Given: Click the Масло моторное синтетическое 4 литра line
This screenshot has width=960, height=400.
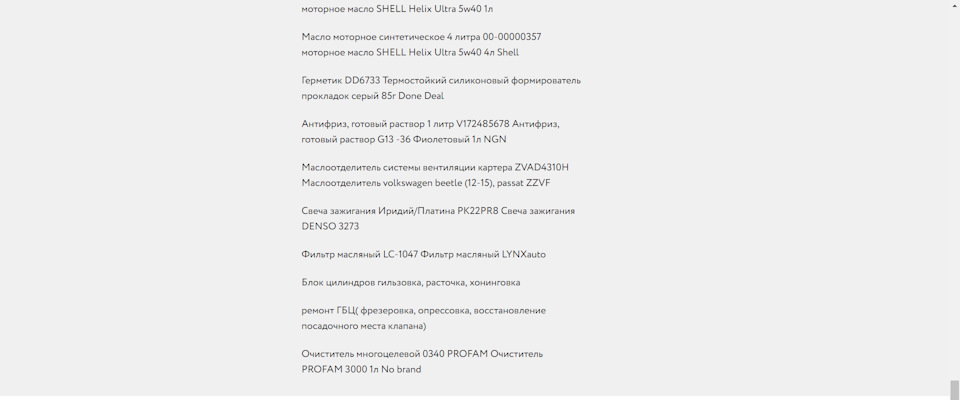Looking at the screenshot, I should [421, 37].
